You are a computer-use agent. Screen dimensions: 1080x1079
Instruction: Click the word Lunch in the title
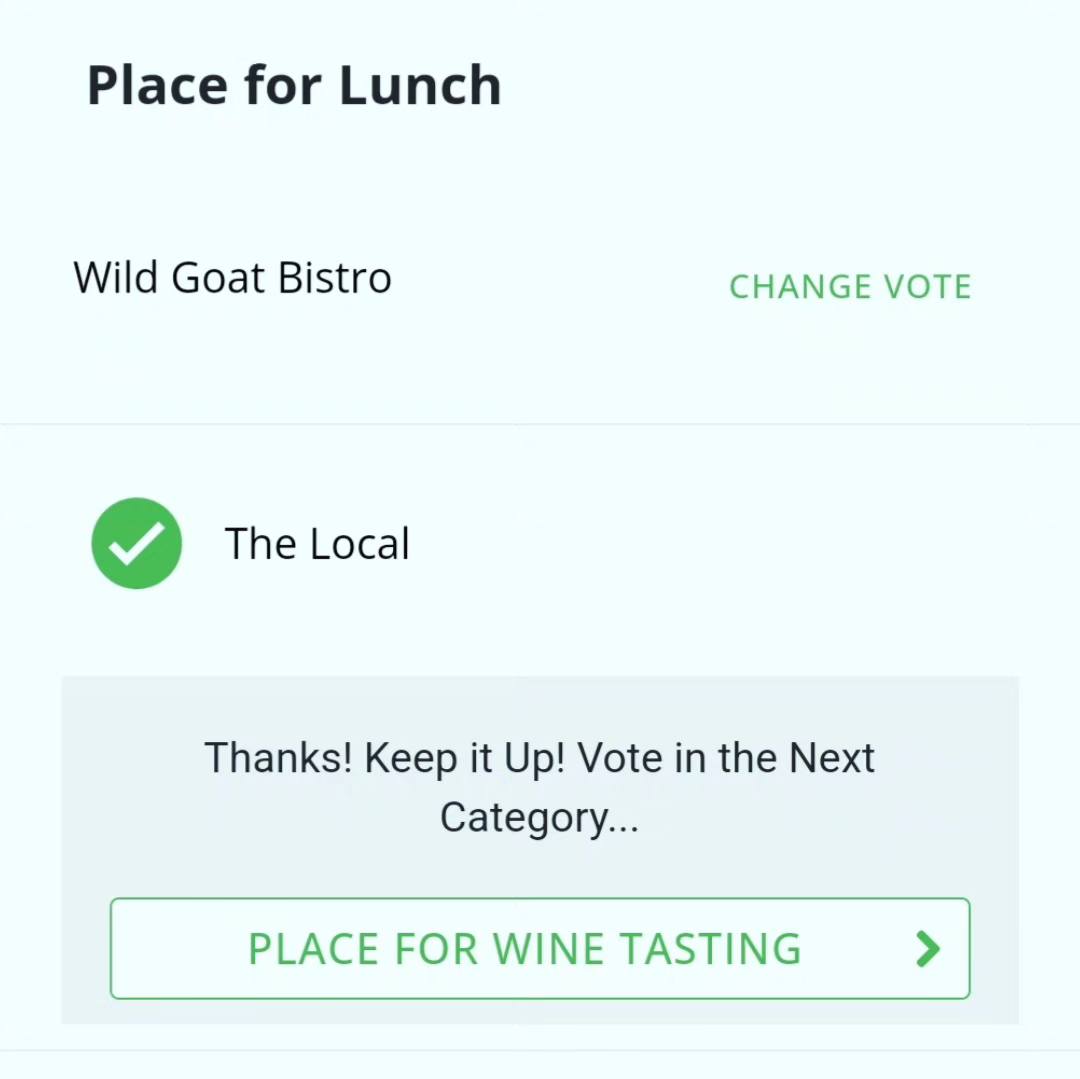coord(420,85)
